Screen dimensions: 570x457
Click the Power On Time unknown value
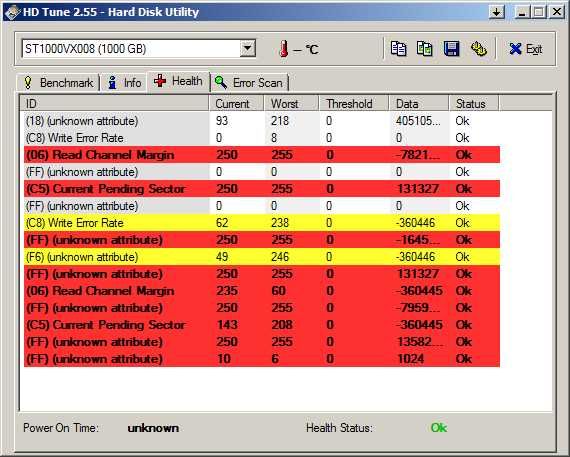tap(153, 428)
